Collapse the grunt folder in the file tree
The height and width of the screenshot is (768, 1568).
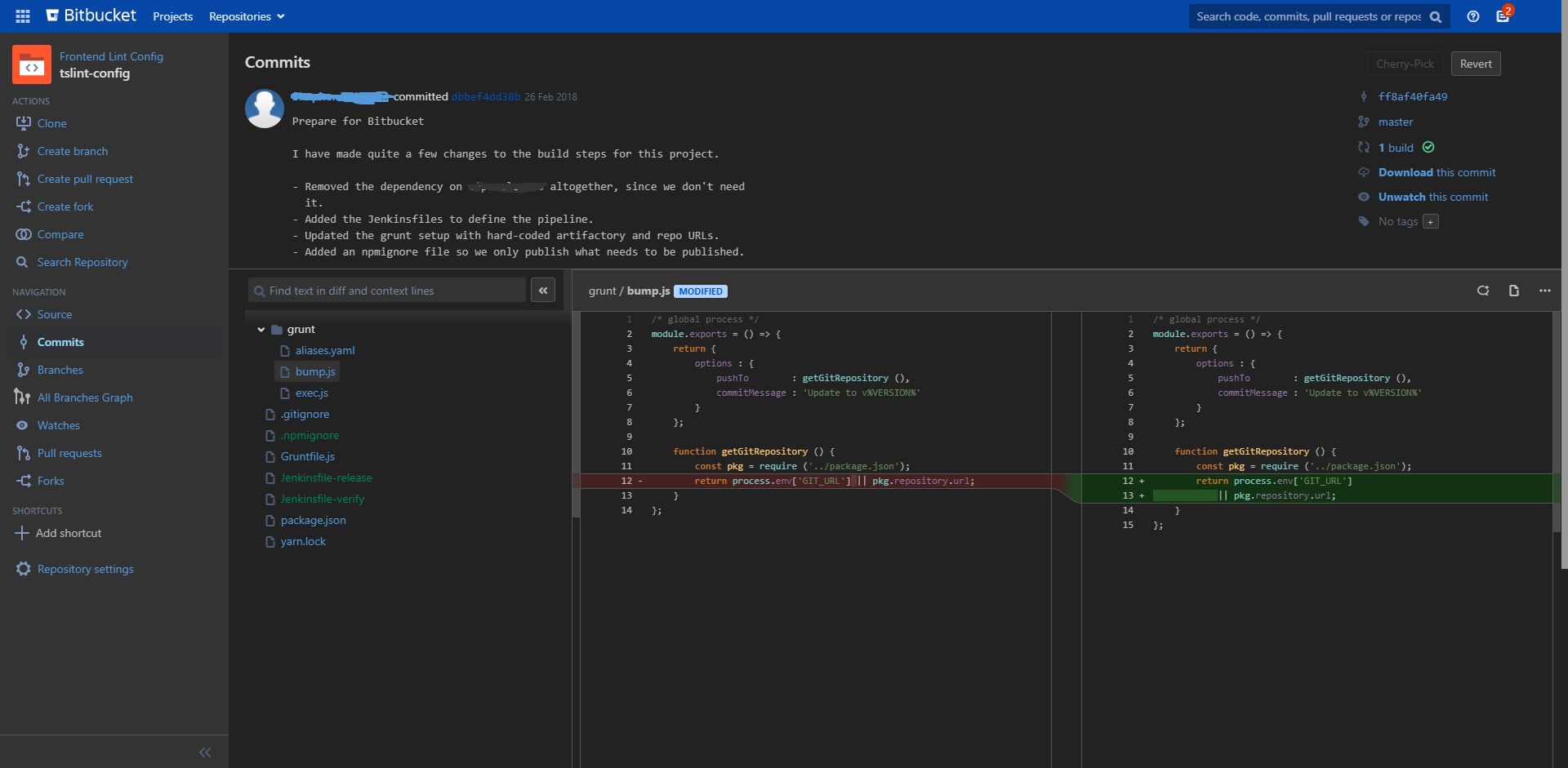click(261, 330)
